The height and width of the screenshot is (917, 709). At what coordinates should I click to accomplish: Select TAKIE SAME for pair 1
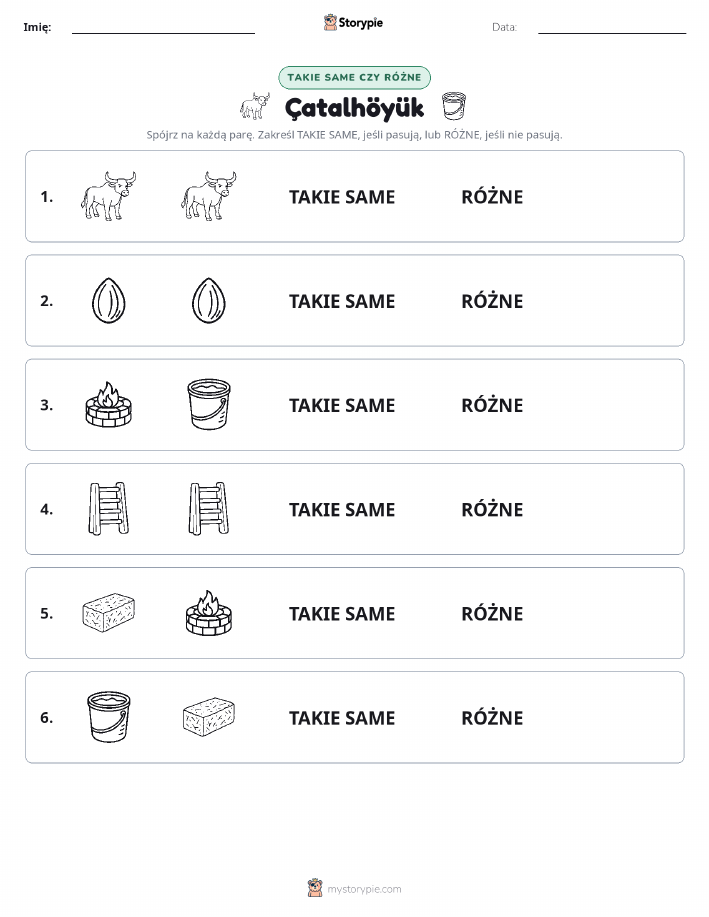(342, 197)
